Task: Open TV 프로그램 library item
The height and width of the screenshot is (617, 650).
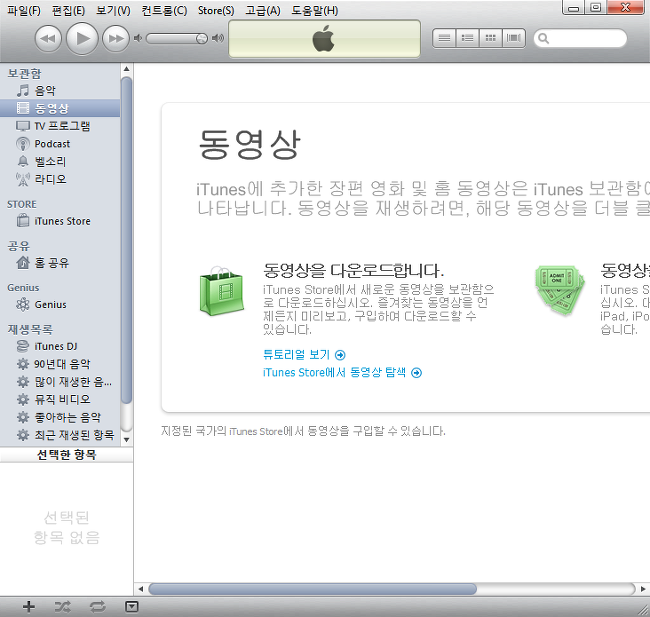Action: click(60, 126)
